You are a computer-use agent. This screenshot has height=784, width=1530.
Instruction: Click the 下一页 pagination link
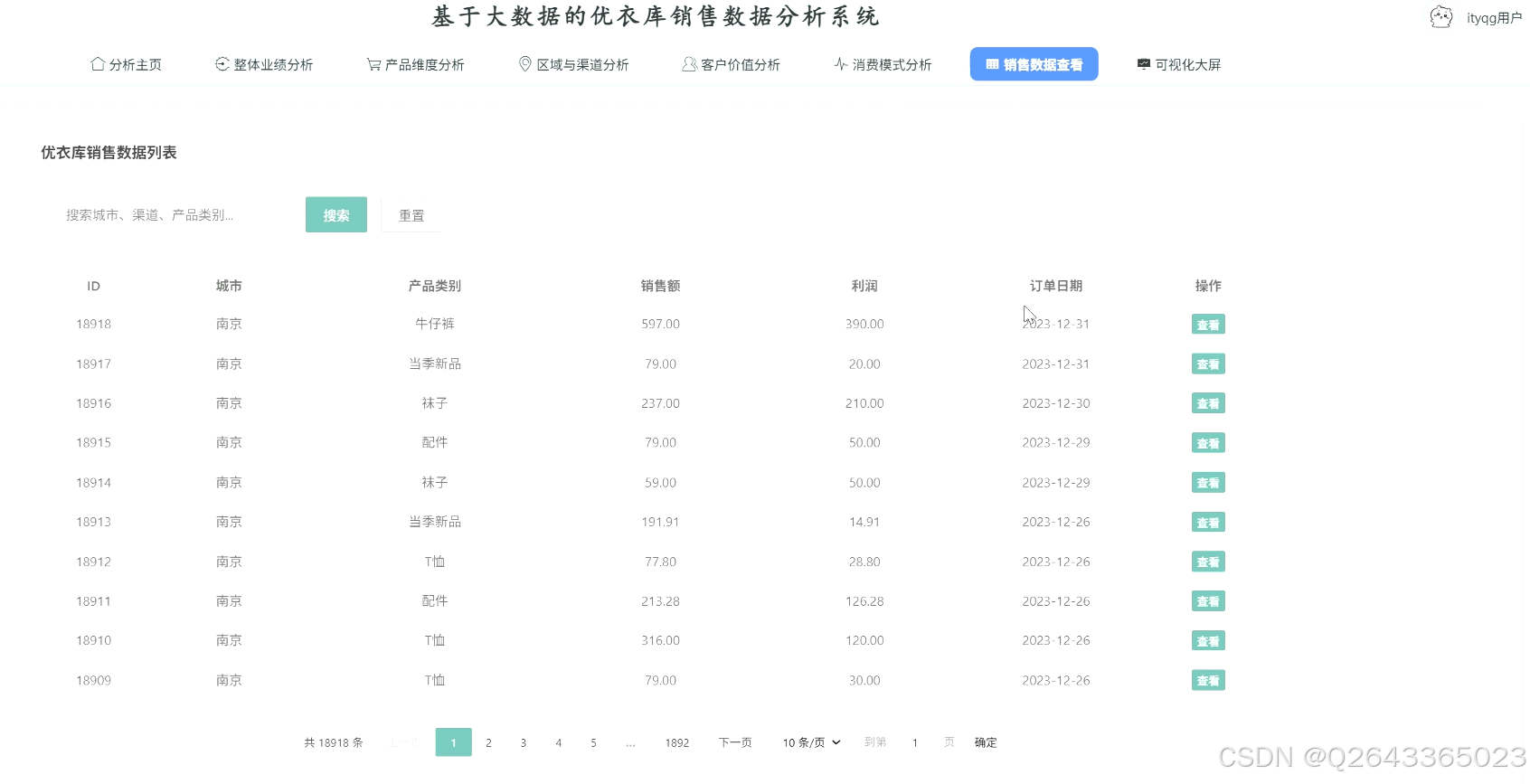pos(735,742)
